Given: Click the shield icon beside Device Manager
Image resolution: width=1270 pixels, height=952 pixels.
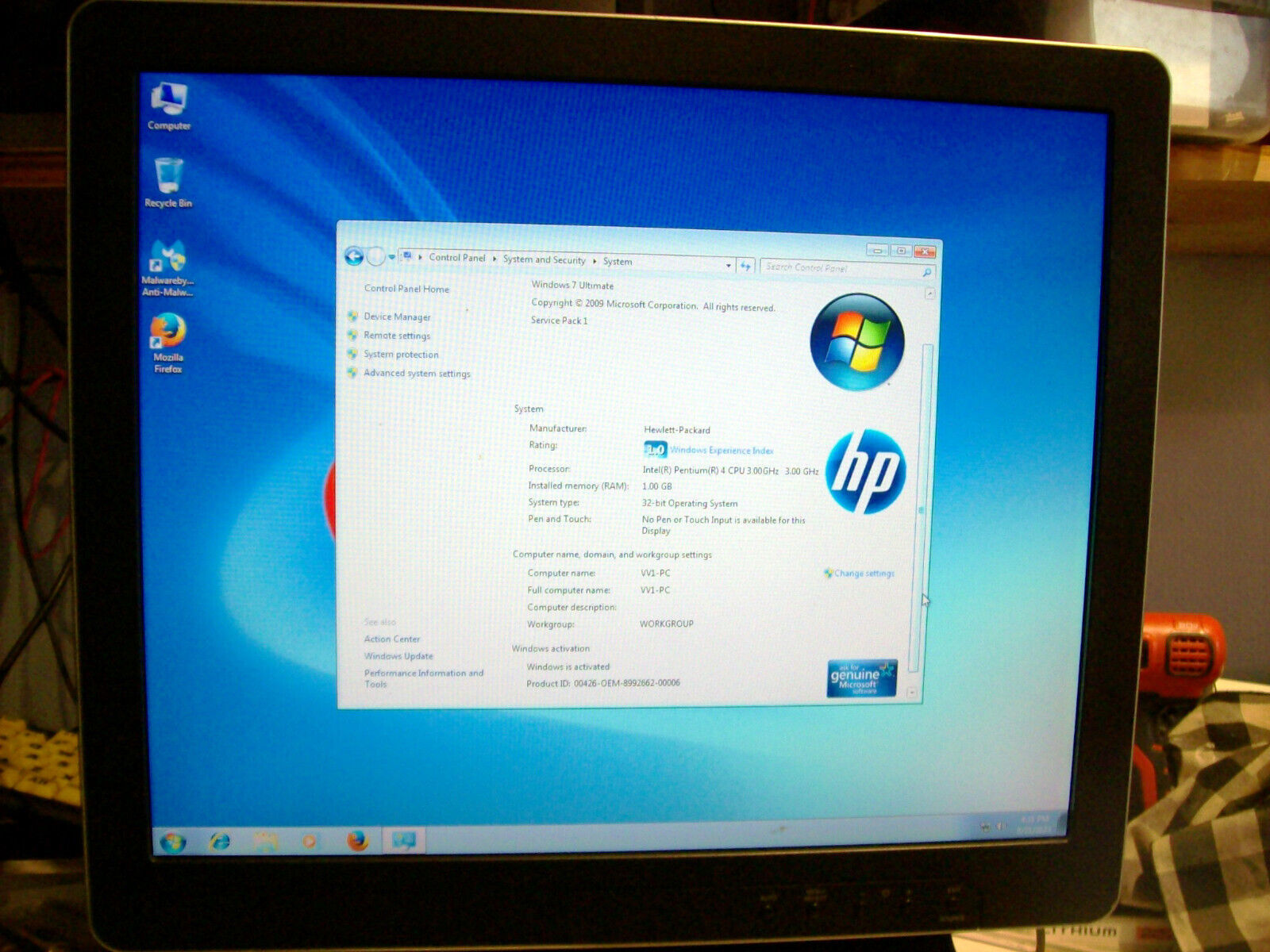Looking at the screenshot, I should click(x=352, y=316).
